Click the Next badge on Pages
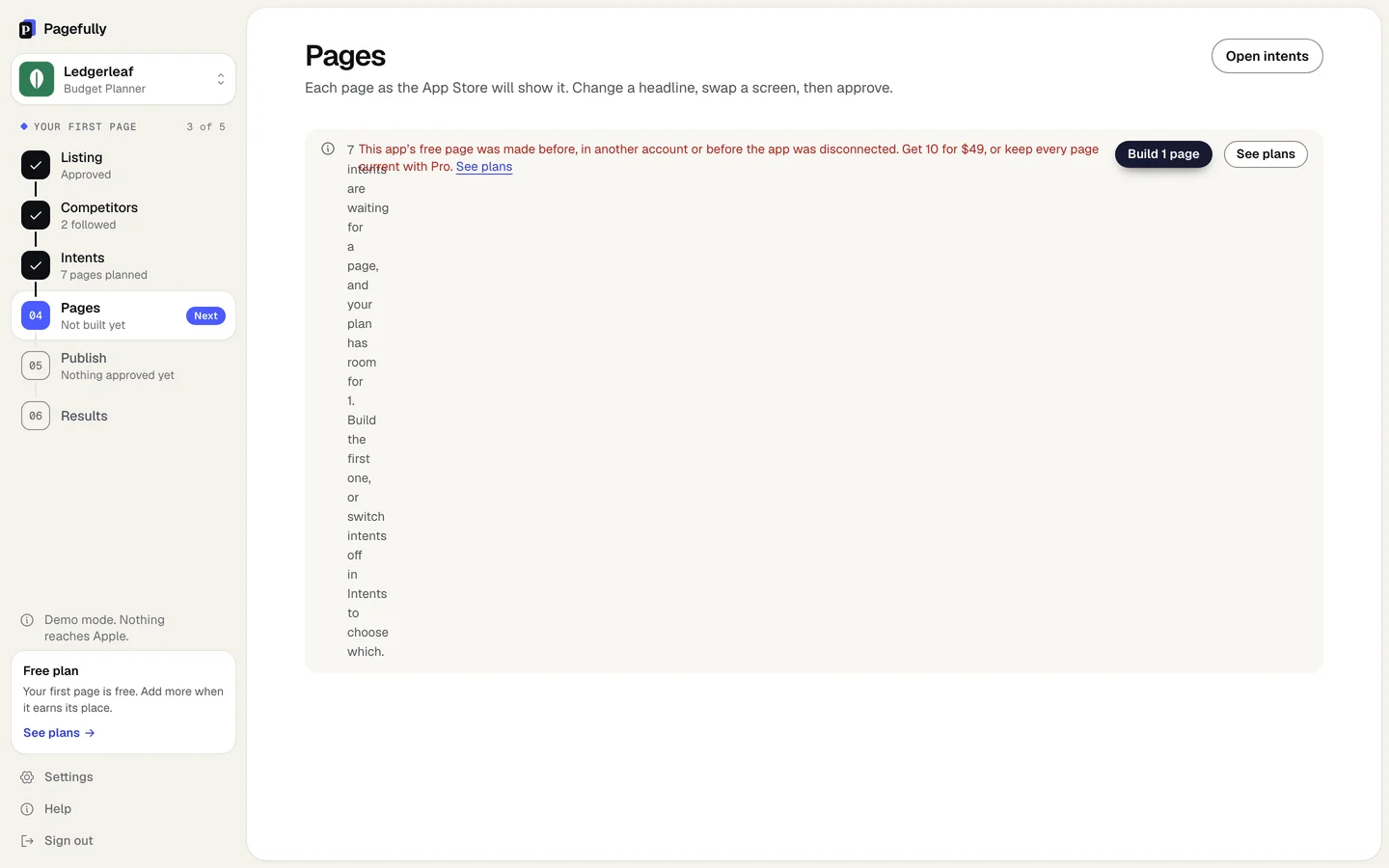The height and width of the screenshot is (868, 1389). [x=205, y=315]
